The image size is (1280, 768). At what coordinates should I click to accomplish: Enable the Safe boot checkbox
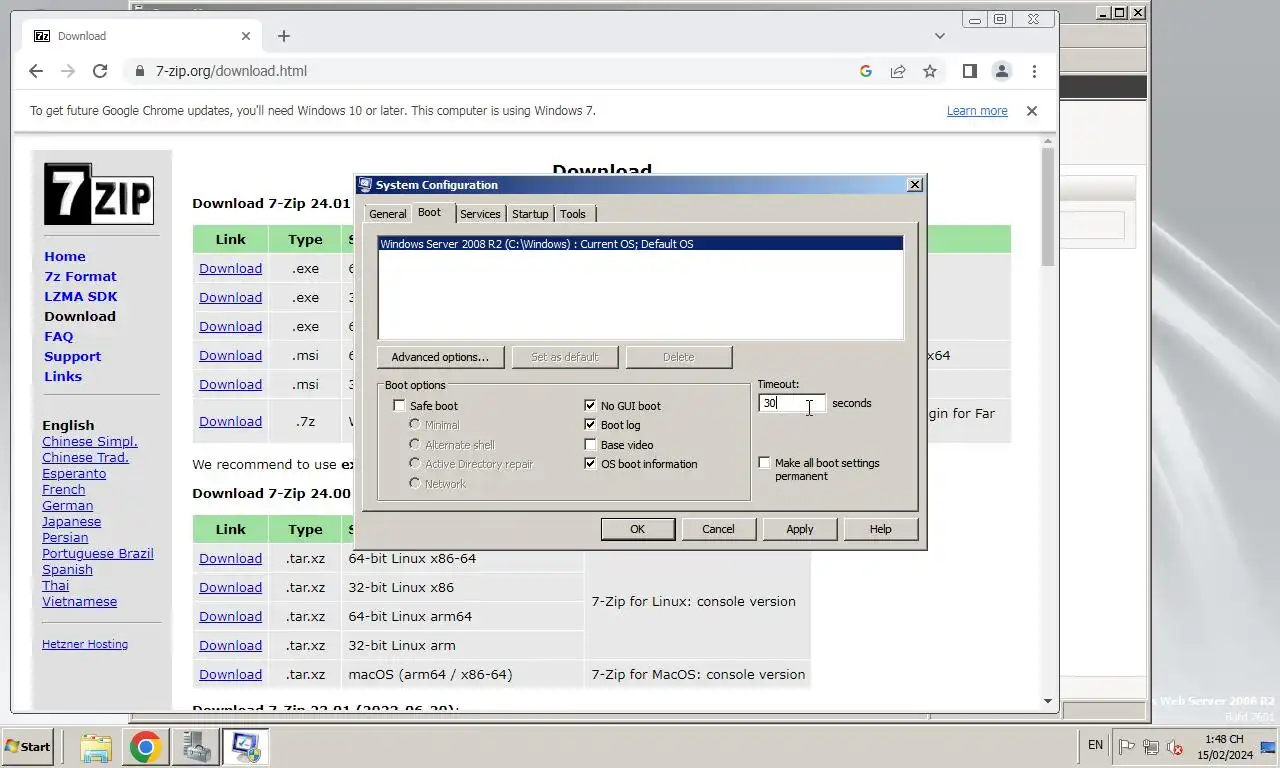point(399,406)
